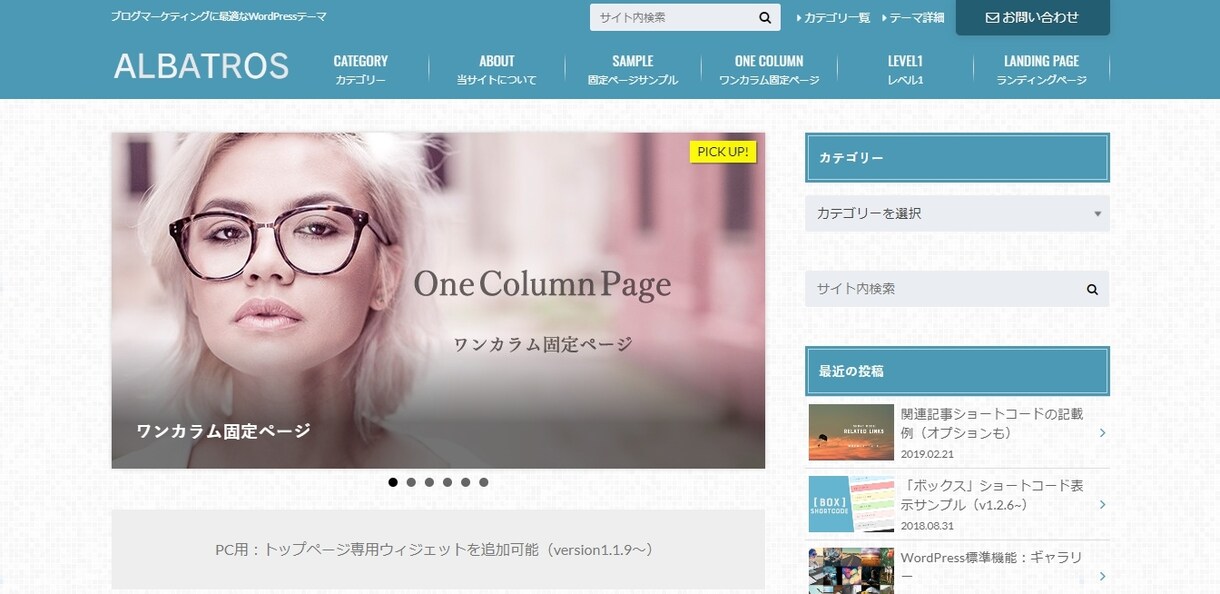Click the 2019.02.21 post date
Screen dimensions: 1220x594
(927, 453)
